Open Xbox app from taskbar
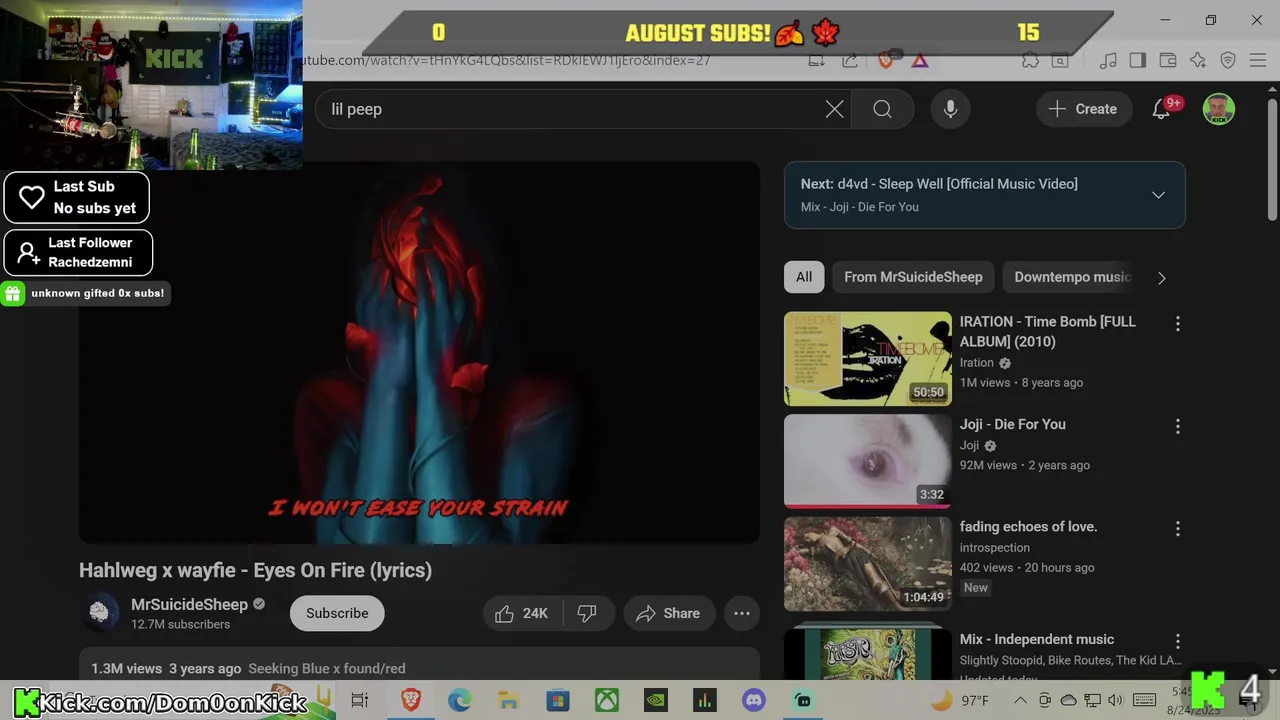This screenshot has width=1280, height=720. 606,700
